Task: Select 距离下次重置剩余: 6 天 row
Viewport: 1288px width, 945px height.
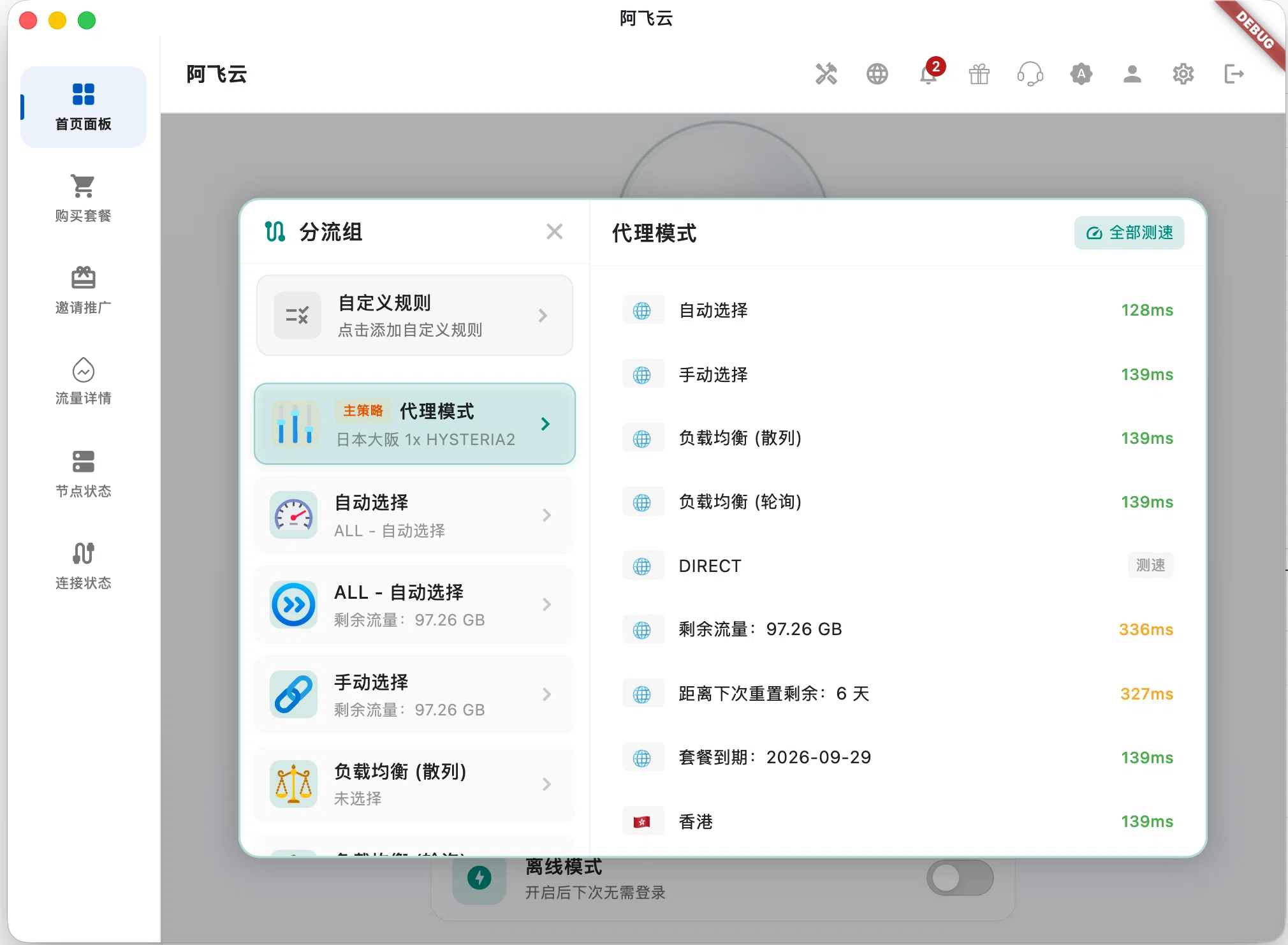Action: pyautogui.click(x=898, y=694)
